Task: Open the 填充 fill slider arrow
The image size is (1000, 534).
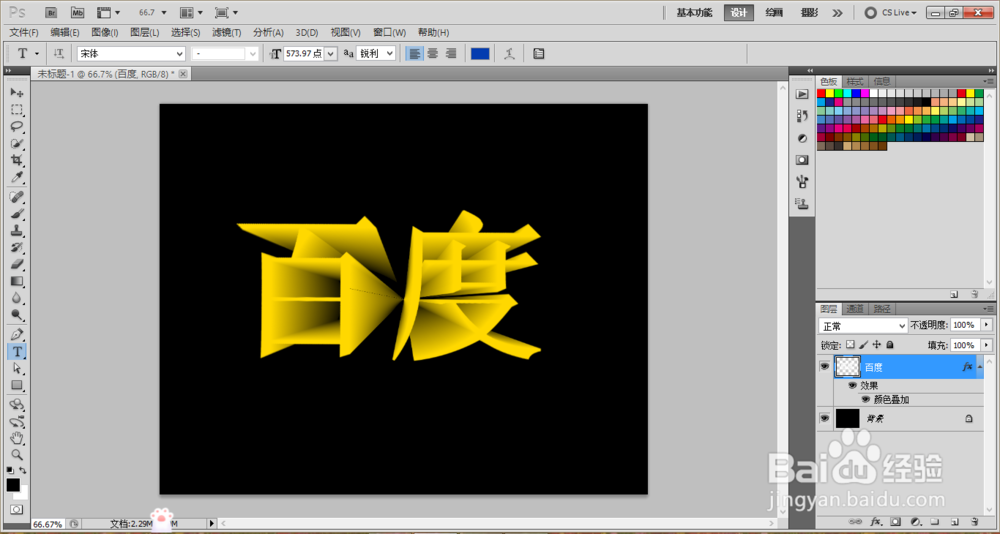Action: pos(987,345)
